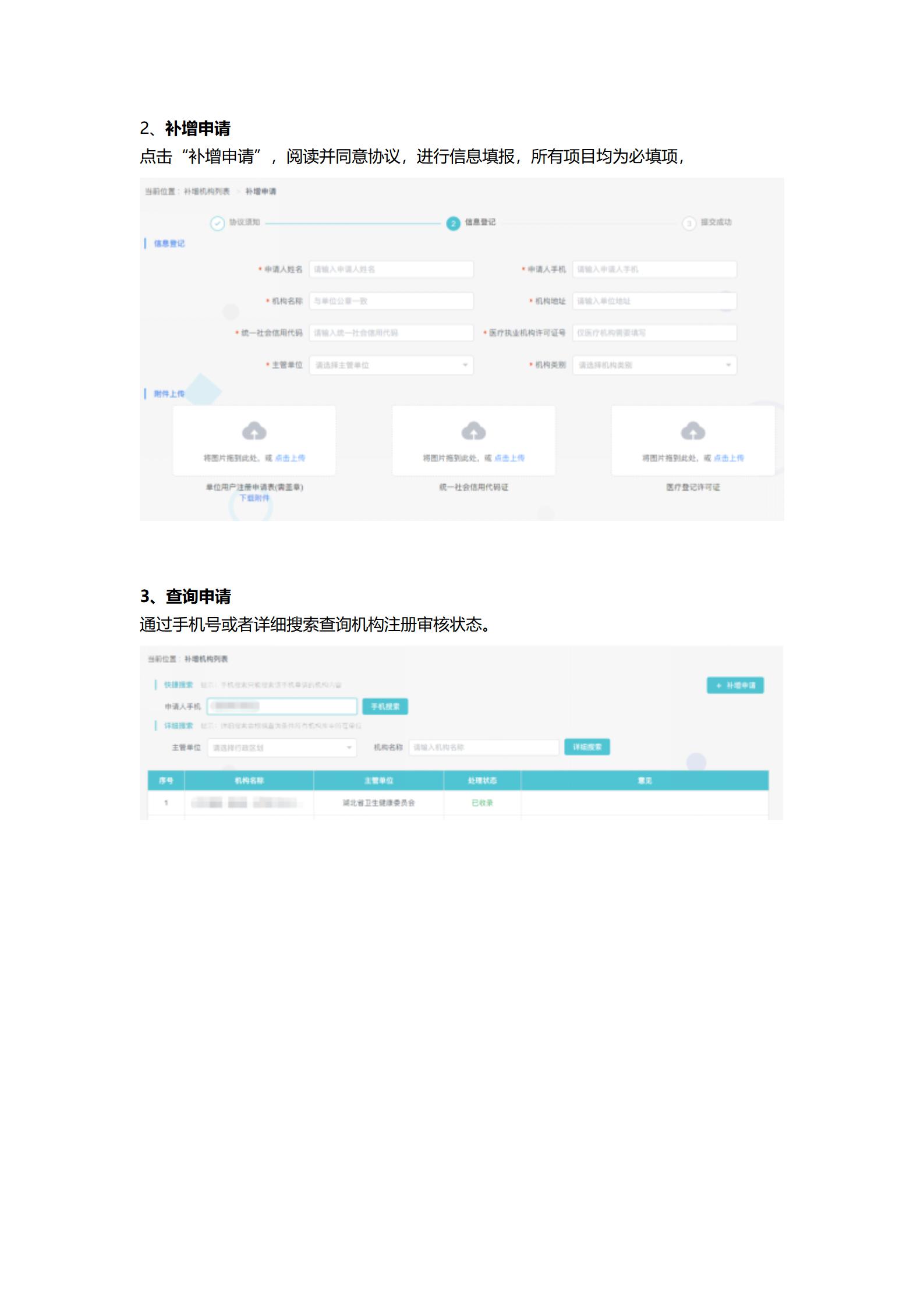Viewport: 924px width, 1307px height.
Task: Click 点击上传 link under 统一社会信用代码证 box
Action: click(x=509, y=458)
